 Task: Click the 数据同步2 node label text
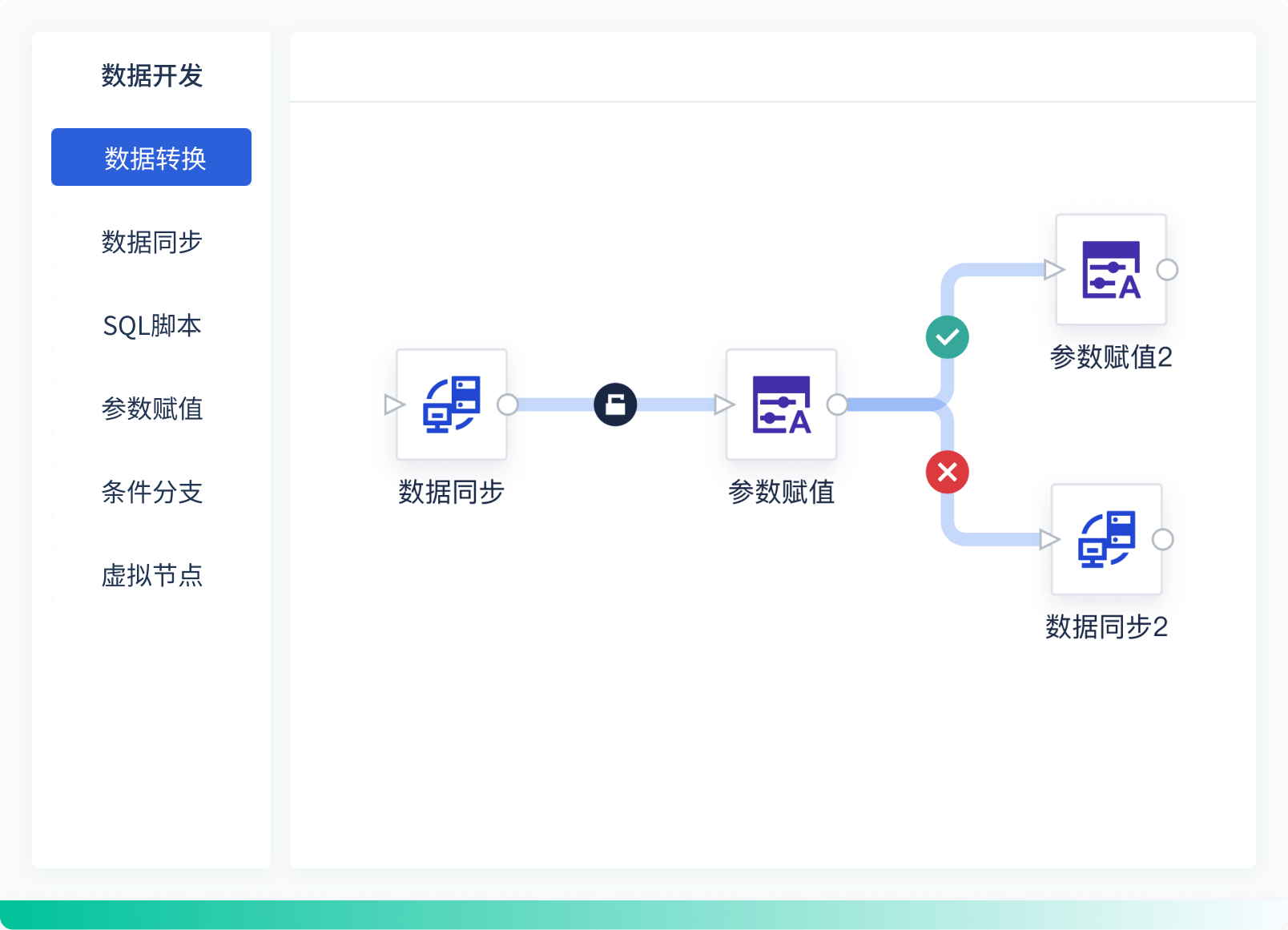pyautogui.click(x=1108, y=628)
